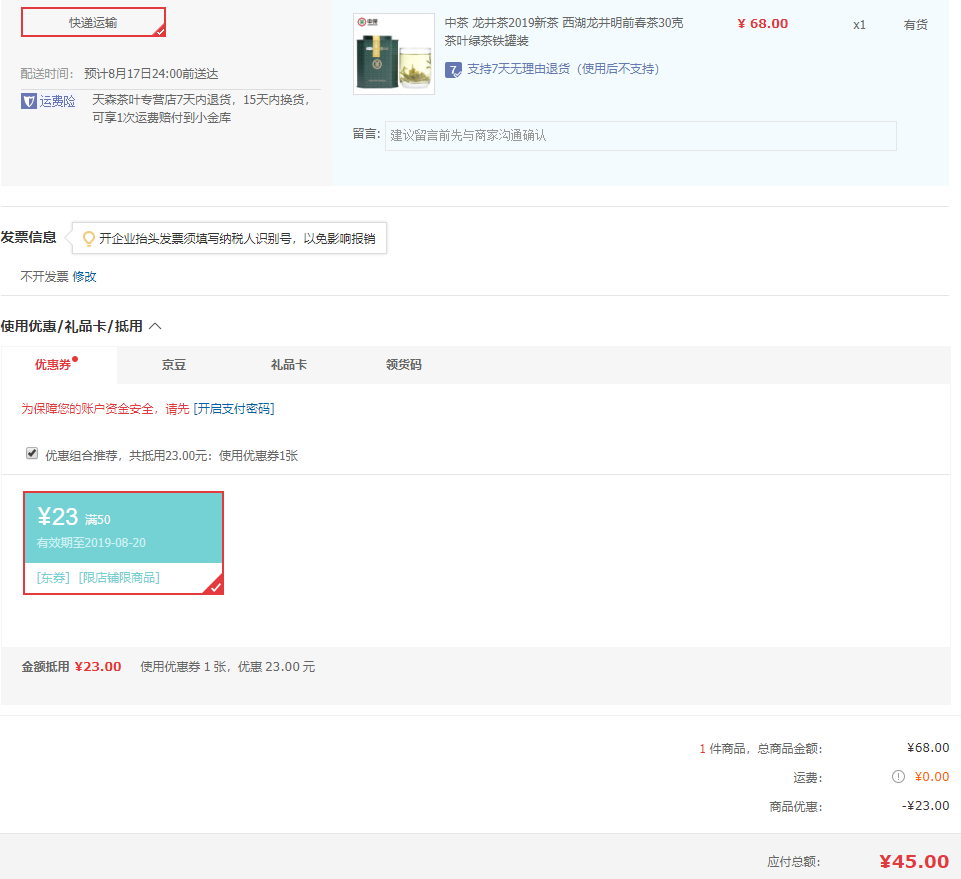Image resolution: width=961 pixels, height=879 pixels.
Task: Click the 金额抵用 ¥23.00 amount
Action: 98,667
